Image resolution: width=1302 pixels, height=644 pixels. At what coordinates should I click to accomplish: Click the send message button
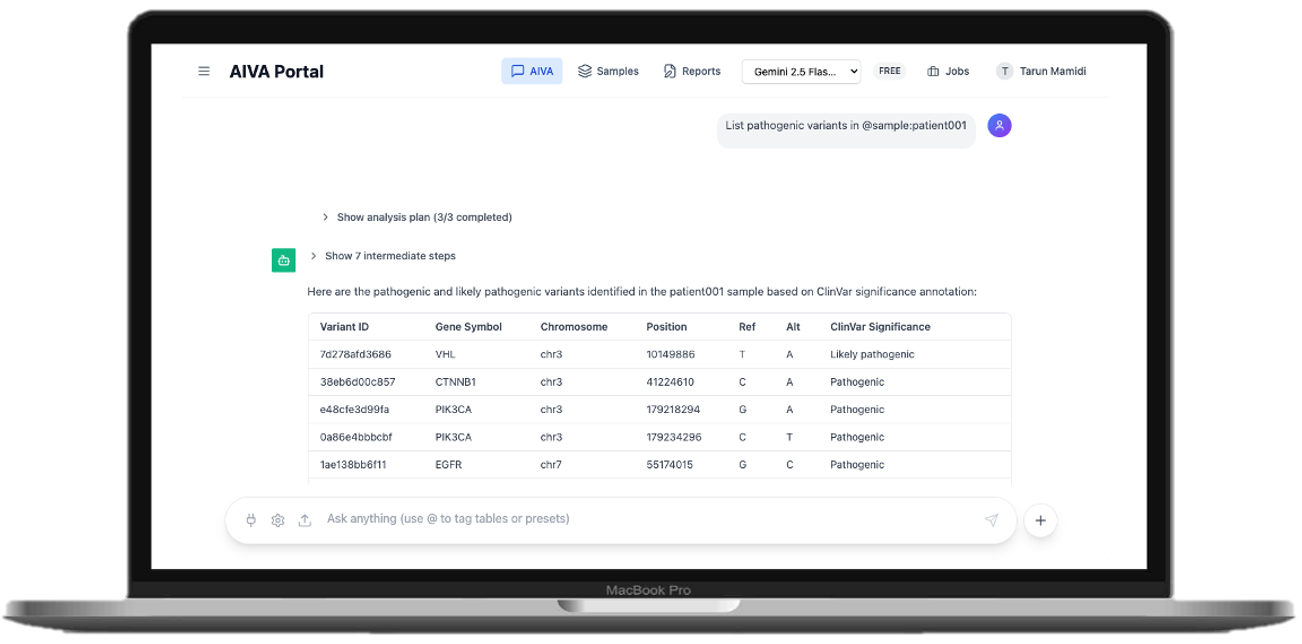(991, 519)
